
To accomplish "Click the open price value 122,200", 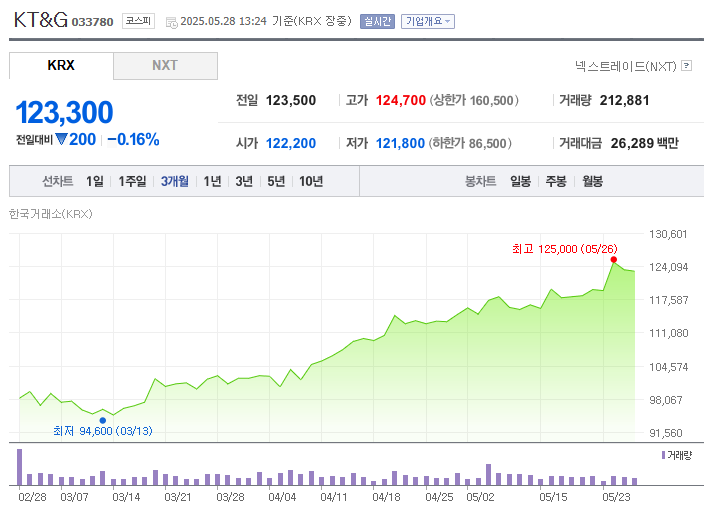I will (x=291, y=143).
